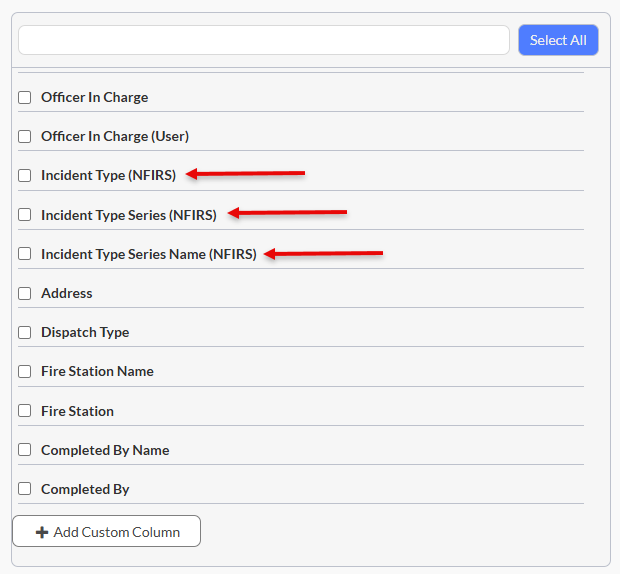620x574 pixels.
Task: Click the Select All button
Action: point(558,40)
